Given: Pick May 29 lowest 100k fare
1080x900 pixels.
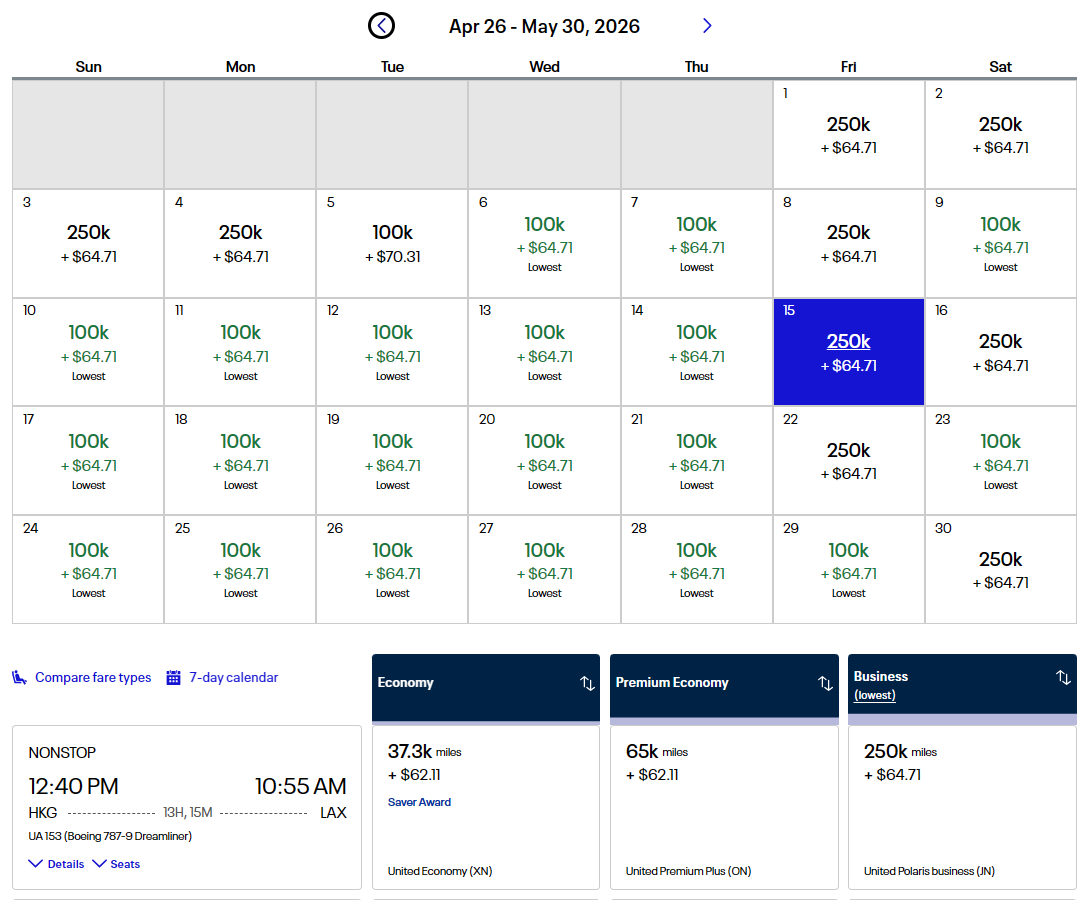Looking at the screenshot, I should [848, 570].
